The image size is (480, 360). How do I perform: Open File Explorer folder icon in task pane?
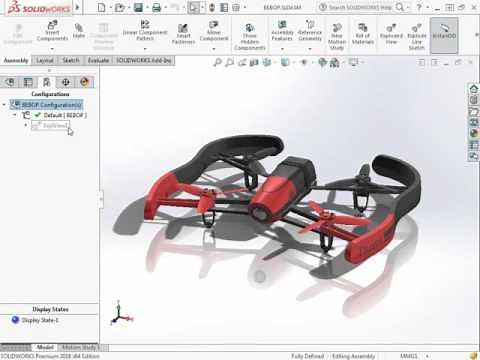pos(474,111)
